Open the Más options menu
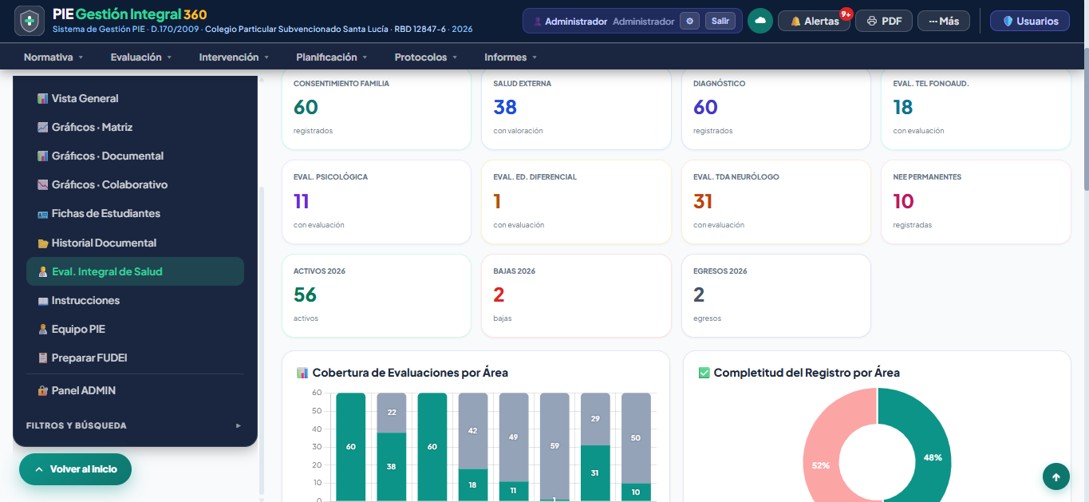1089x502 pixels. pyautogui.click(x=944, y=21)
